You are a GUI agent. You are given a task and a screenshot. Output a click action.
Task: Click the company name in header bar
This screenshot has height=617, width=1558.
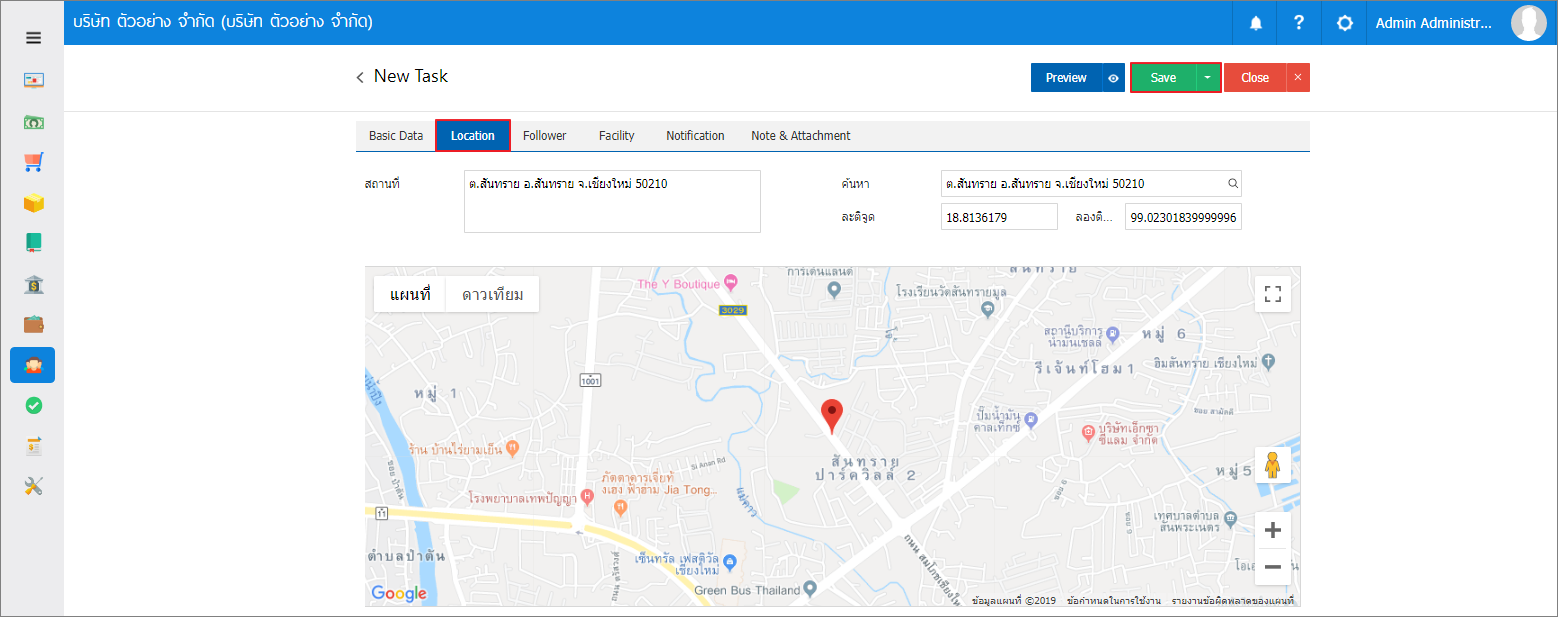pos(223,22)
